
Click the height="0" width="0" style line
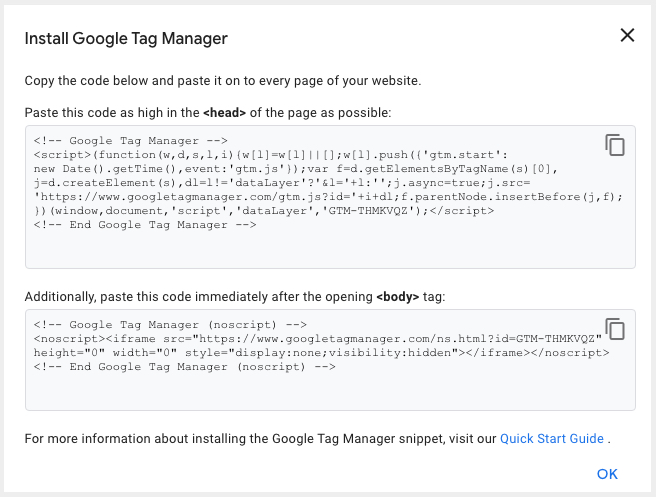(321, 353)
